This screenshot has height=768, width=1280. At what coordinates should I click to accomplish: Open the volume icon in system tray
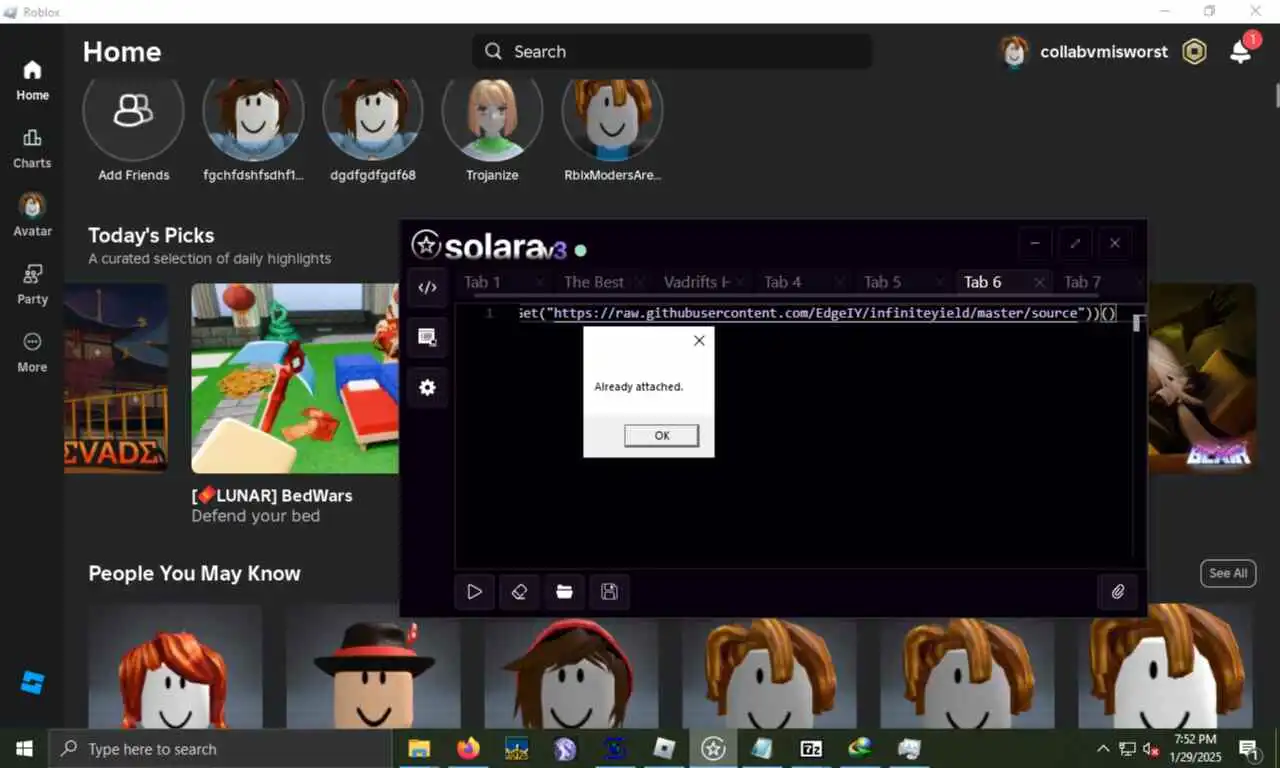[1151, 749]
